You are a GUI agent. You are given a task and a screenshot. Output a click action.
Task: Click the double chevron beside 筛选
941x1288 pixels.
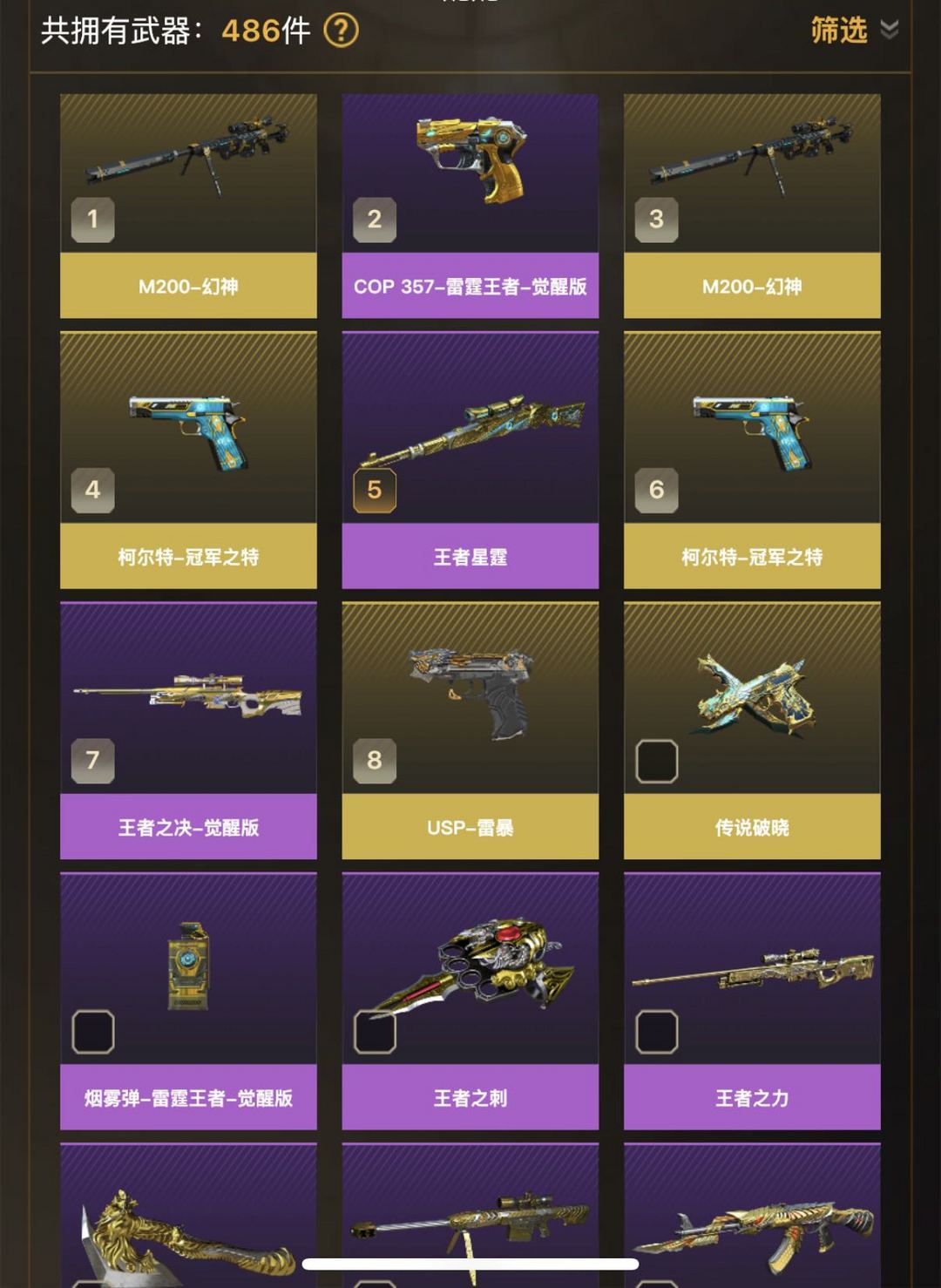[x=889, y=31]
